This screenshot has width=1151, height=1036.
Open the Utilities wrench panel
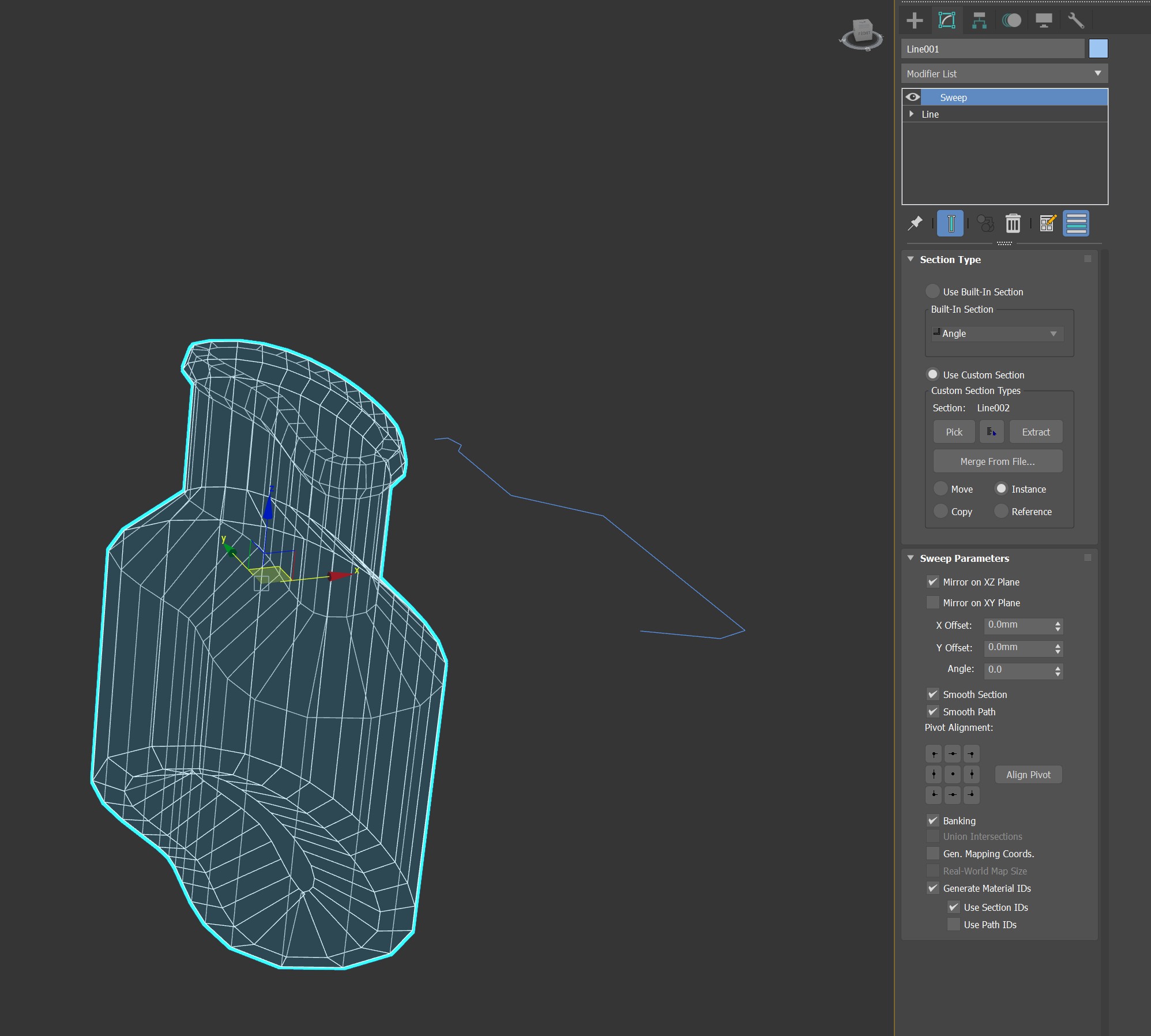[x=1076, y=21]
